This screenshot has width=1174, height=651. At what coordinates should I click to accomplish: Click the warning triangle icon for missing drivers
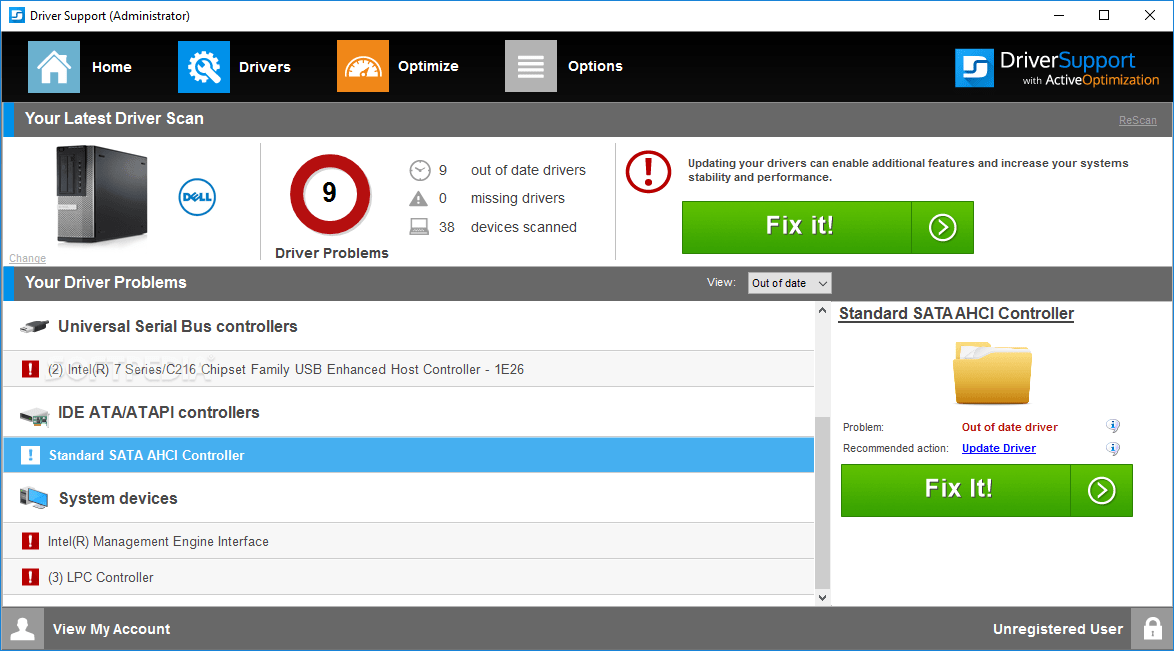(419, 199)
